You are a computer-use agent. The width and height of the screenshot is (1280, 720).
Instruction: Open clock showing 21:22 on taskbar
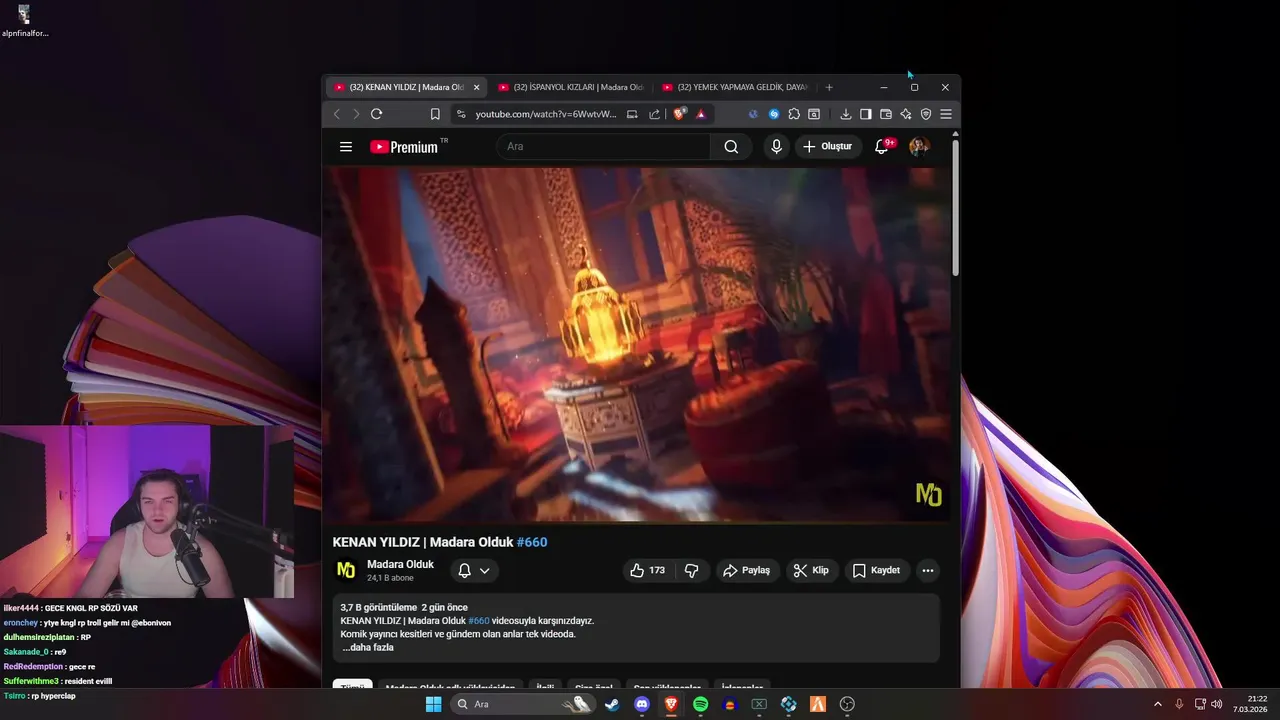point(1251,704)
